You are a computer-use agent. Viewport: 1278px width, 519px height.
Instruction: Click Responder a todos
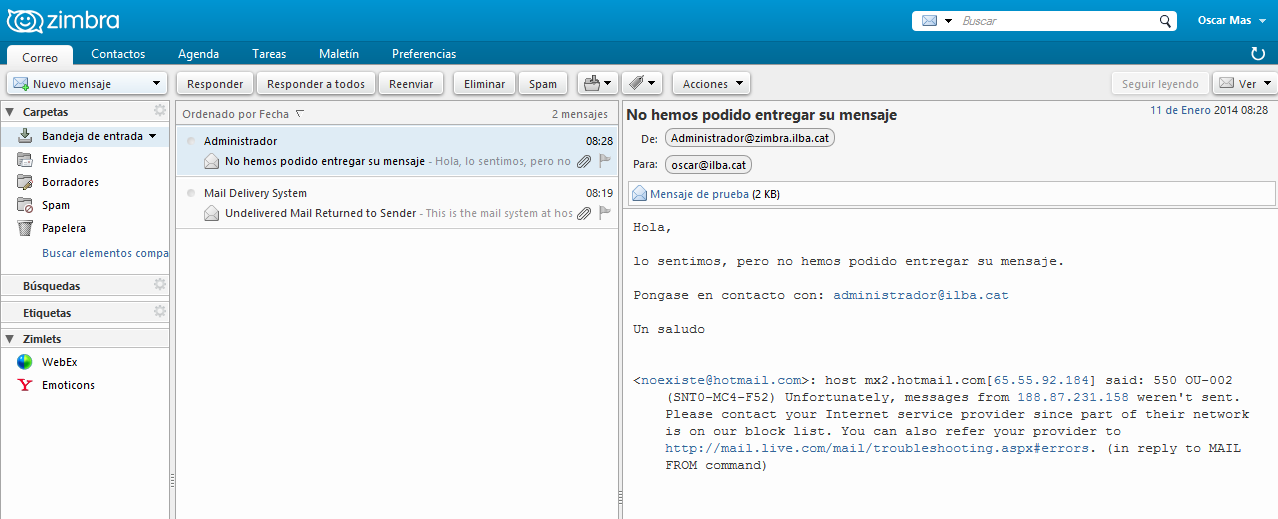(x=316, y=84)
